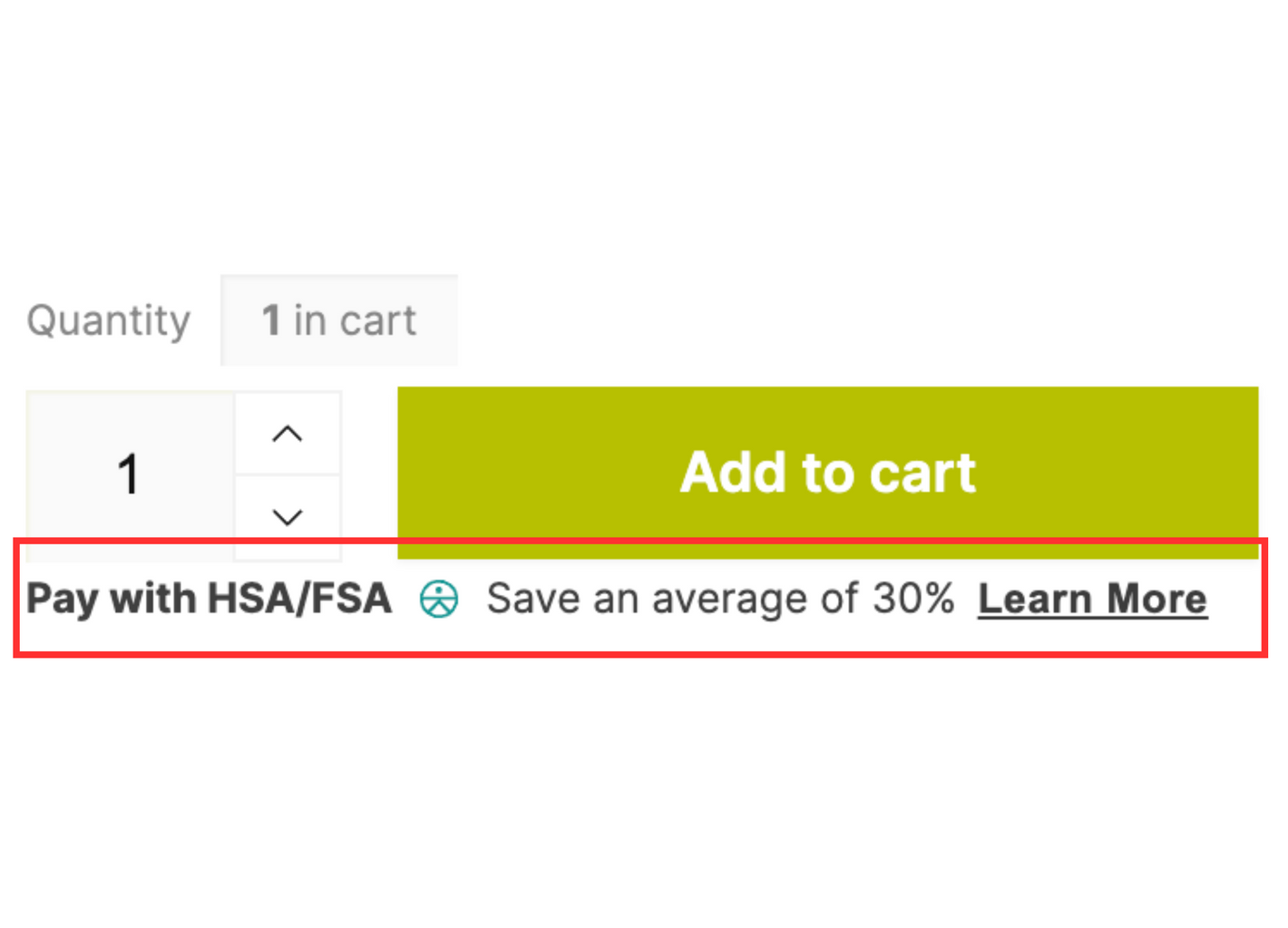1288x928 pixels.
Task: Select the green Add to cart button
Action: coord(827,473)
